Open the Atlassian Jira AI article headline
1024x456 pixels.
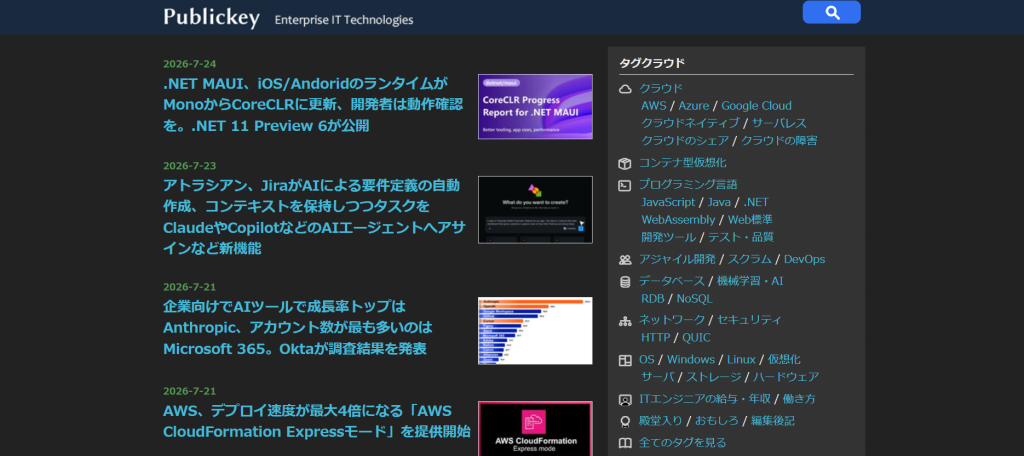(x=314, y=217)
